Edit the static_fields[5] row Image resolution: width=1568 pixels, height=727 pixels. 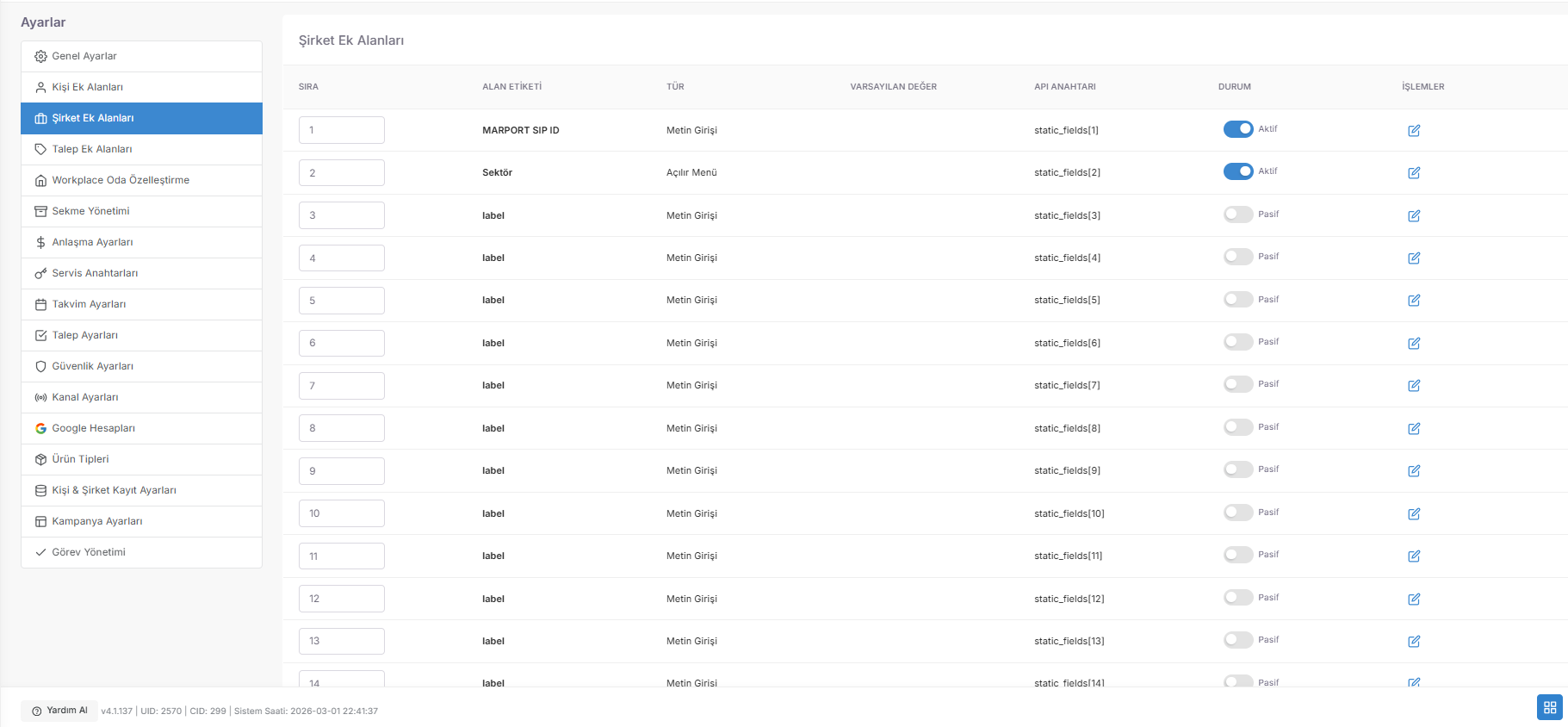(1414, 300)
